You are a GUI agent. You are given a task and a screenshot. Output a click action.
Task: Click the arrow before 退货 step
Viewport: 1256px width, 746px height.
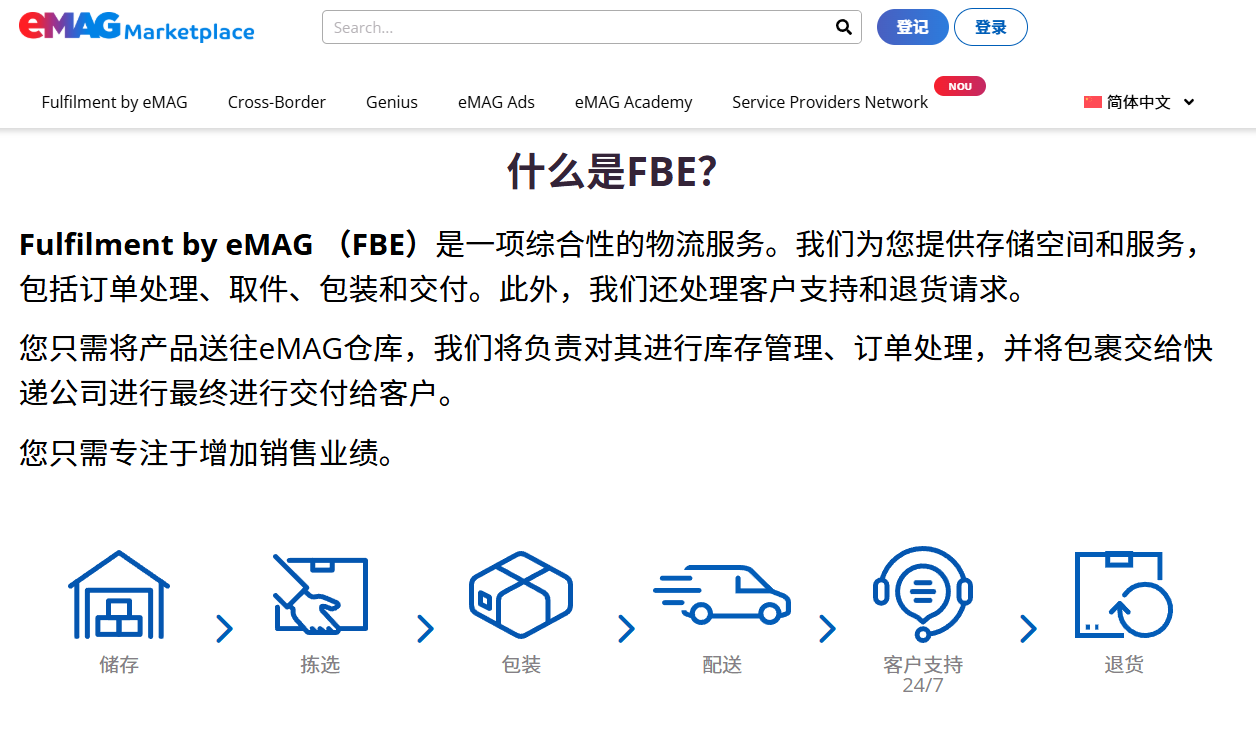point(1029,629)
